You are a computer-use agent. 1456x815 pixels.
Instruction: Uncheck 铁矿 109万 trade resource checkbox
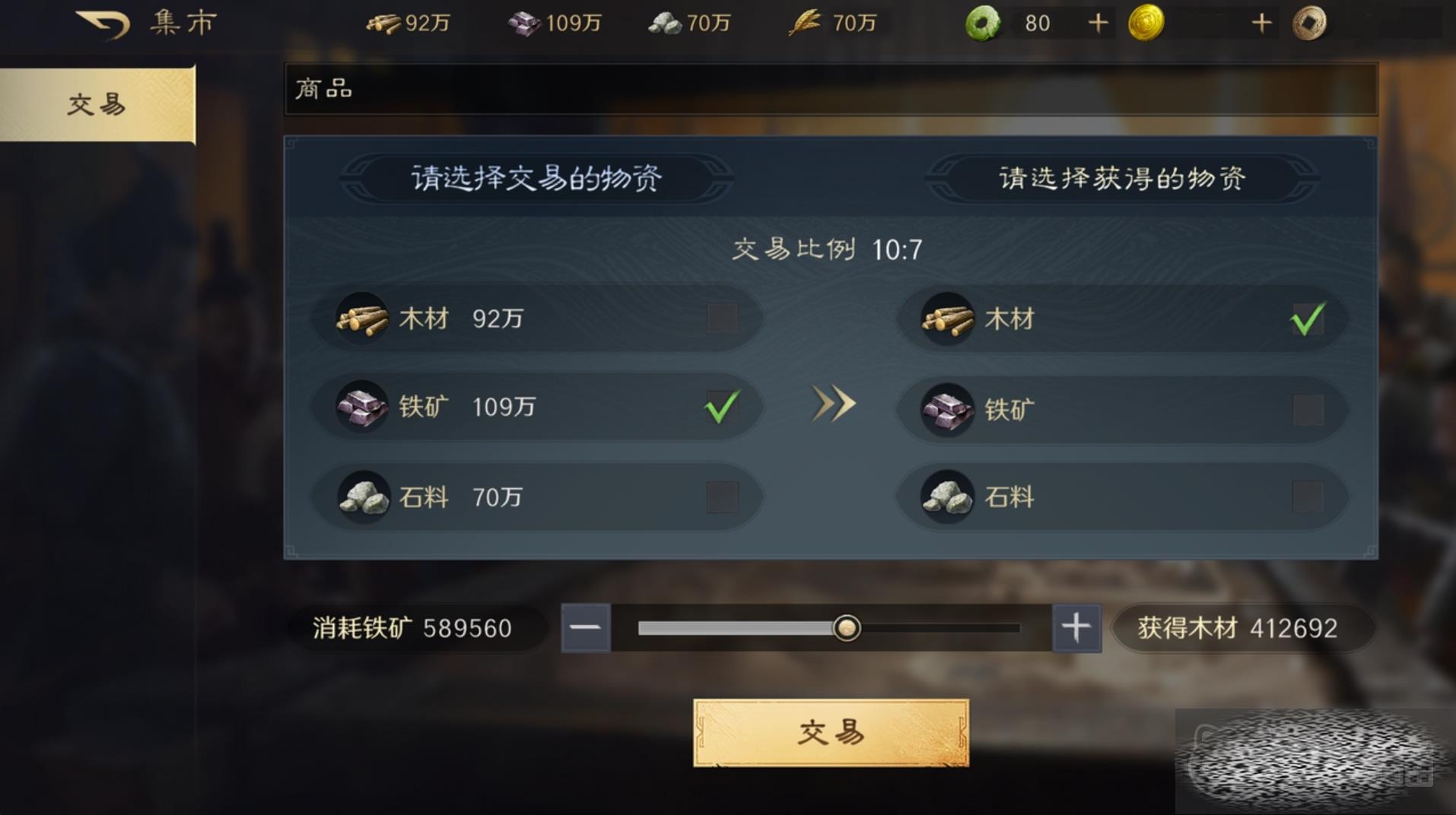coord(722,407)
